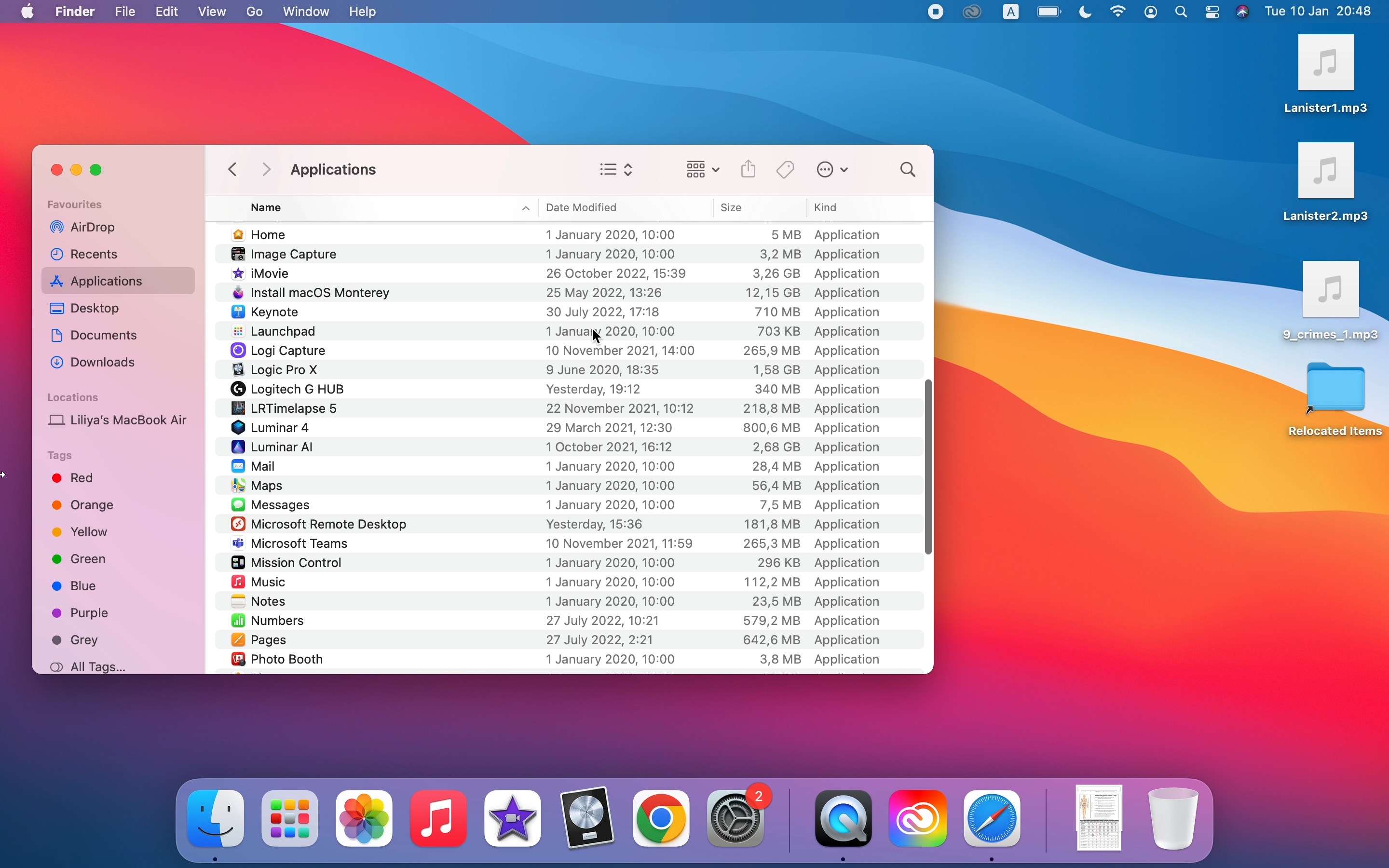Open the Music app in Dock
The height and width of the screenshot is (868, 1389).
tap(439, 819)
